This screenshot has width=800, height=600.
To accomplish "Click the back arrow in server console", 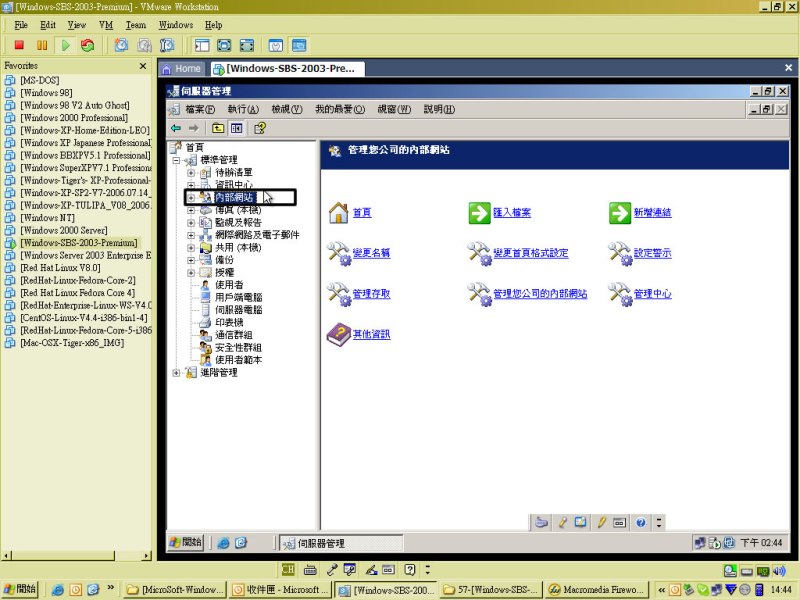I will pos(176,128).
